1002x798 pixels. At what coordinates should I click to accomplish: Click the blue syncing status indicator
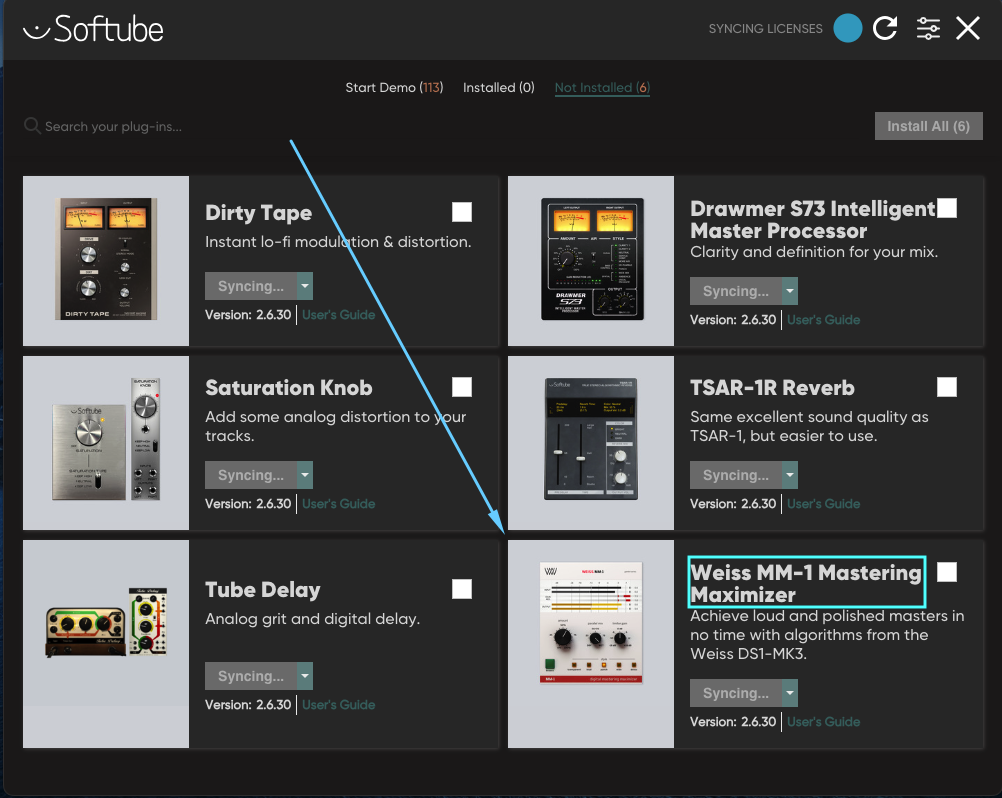point(847,28)
